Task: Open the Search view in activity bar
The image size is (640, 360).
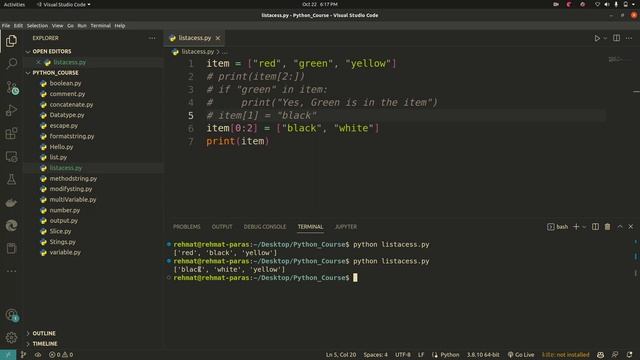Action: pyautogui.click(x=11, y=63)
